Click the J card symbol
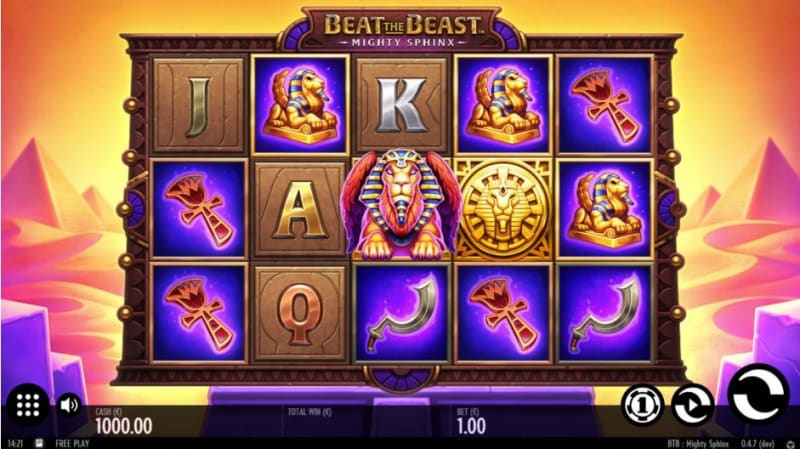The width and height of the screenshot is (800, 449). click(x=198, y=105)
